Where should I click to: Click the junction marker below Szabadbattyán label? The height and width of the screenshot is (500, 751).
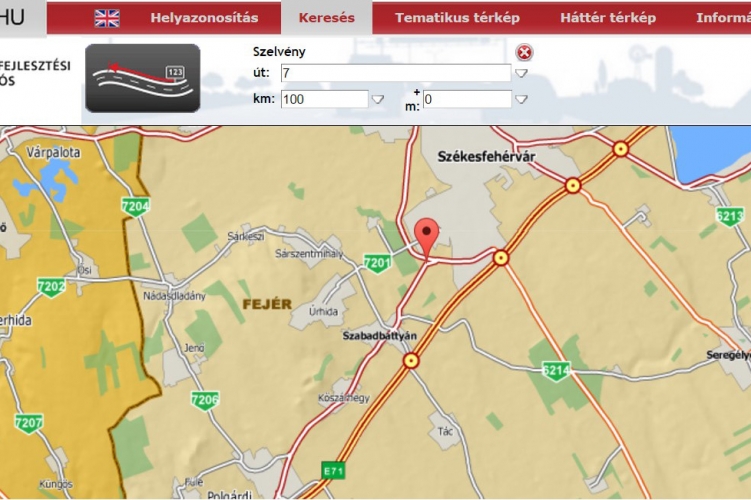tap(411, 361)
